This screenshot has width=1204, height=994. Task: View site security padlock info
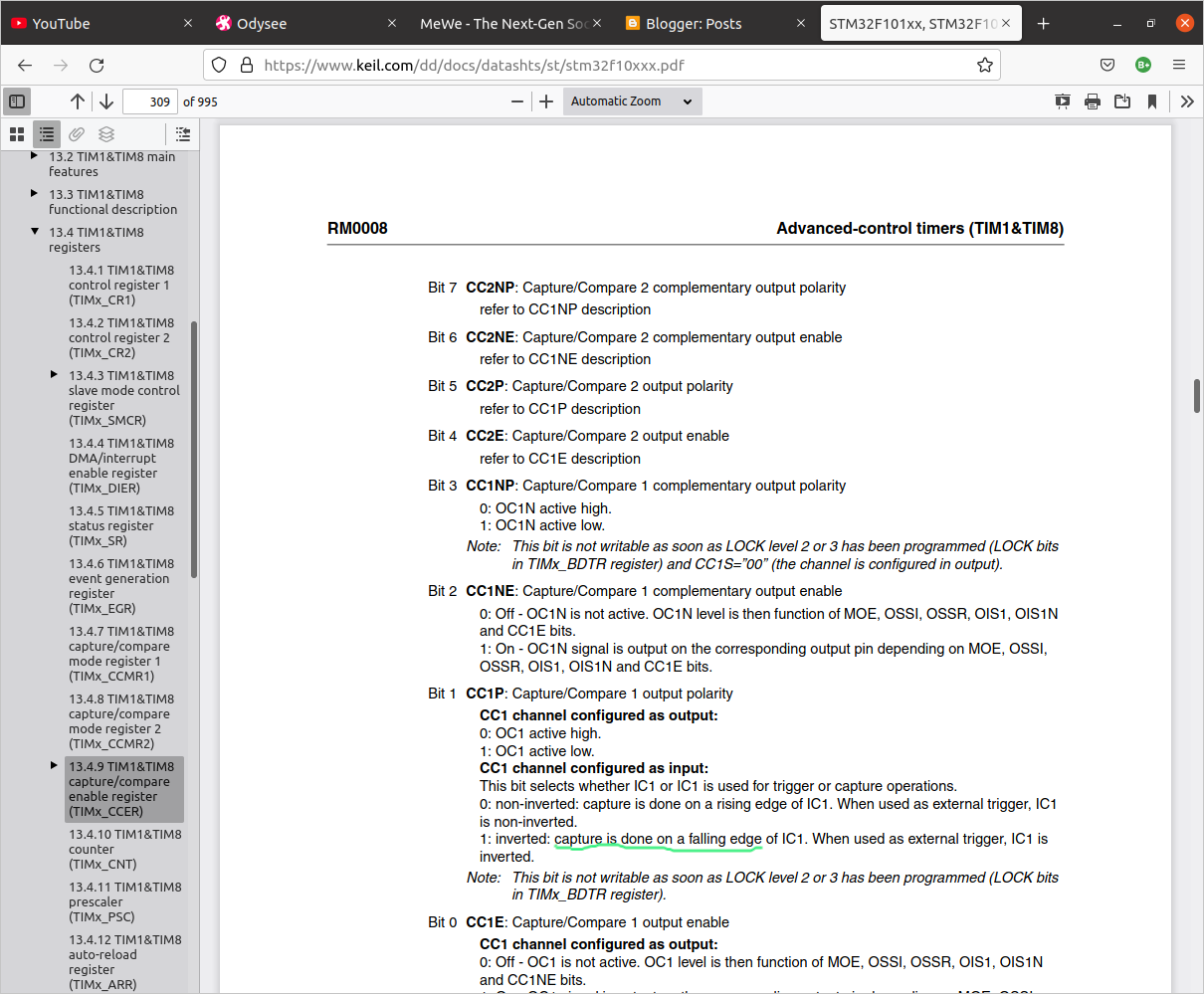coord(247,65)
